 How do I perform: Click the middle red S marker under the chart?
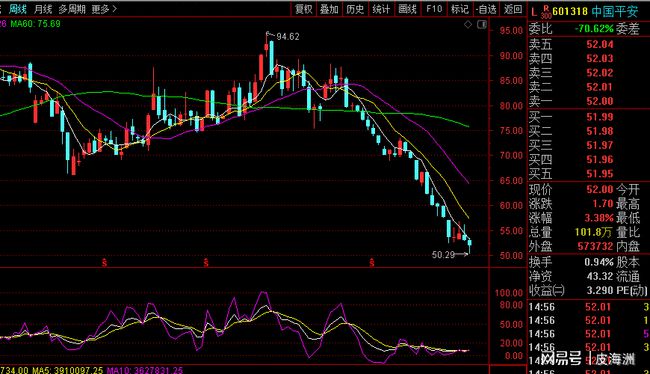point(206,262)
